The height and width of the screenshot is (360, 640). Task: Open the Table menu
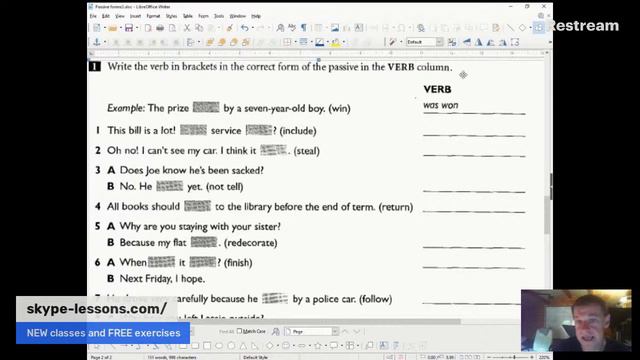click(187, 16)
